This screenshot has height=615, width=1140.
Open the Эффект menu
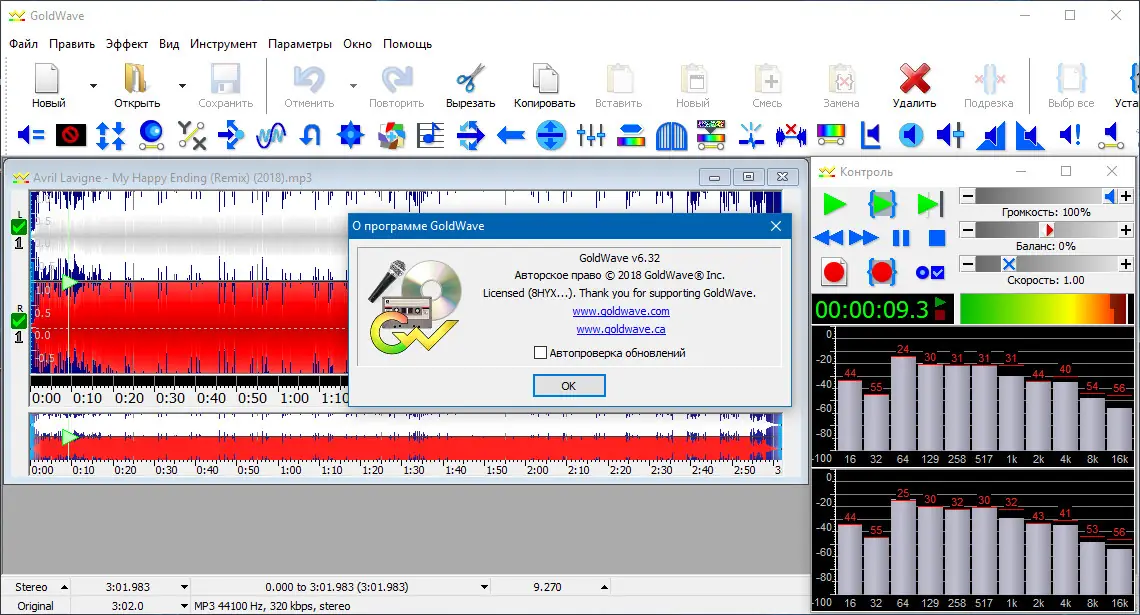click(x=126, y=44)
